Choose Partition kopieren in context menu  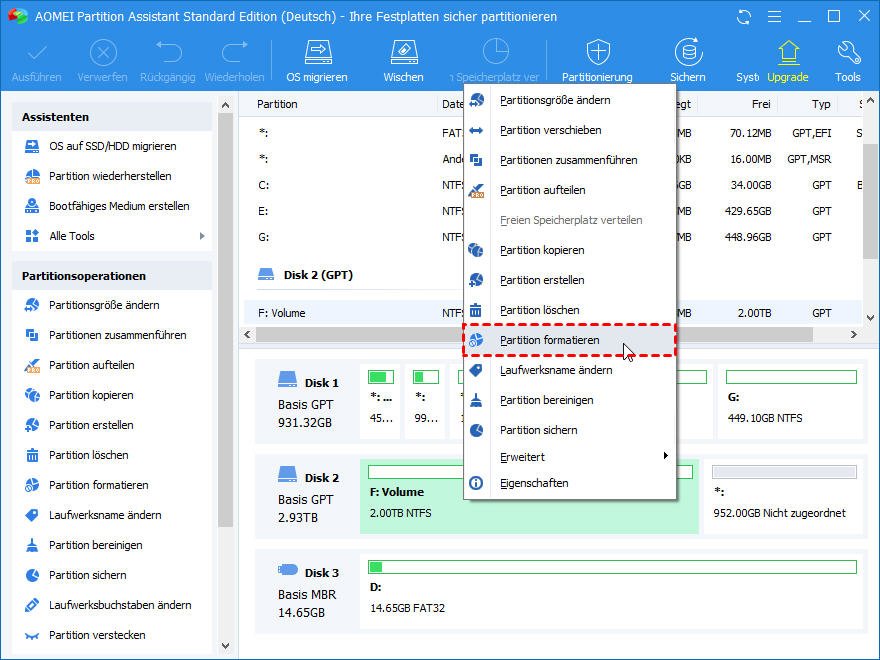click(570, 250)
